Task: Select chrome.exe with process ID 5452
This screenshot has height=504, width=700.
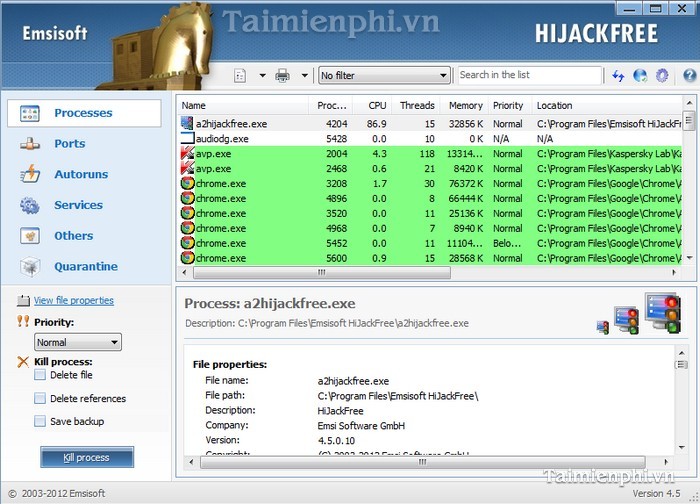Action: point(431,243)
